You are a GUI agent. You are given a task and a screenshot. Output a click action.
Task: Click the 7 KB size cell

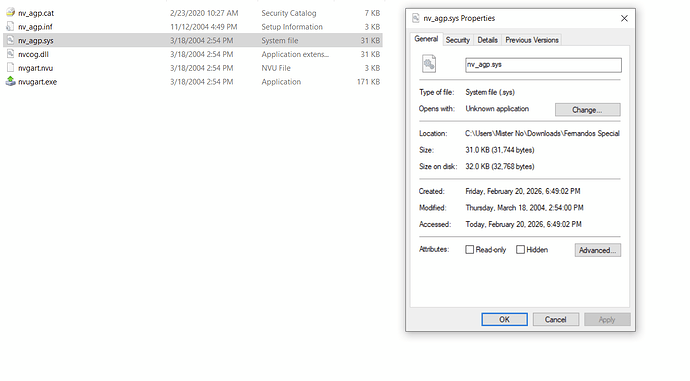click(372, 13)
